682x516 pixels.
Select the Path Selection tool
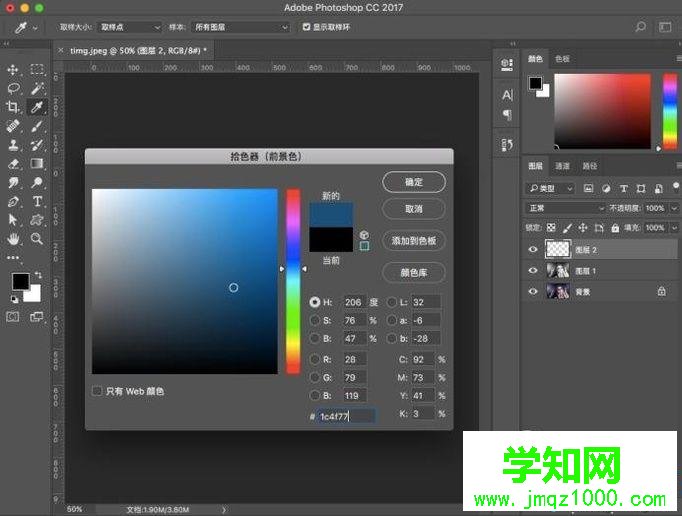(x=13, y=220)
